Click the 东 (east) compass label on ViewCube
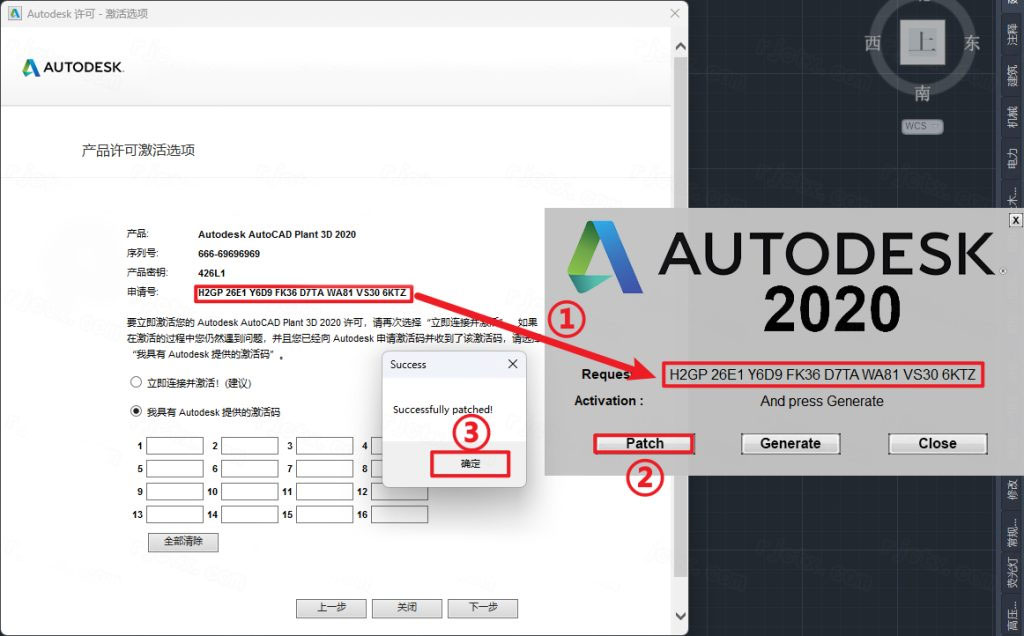 point(972,43)
